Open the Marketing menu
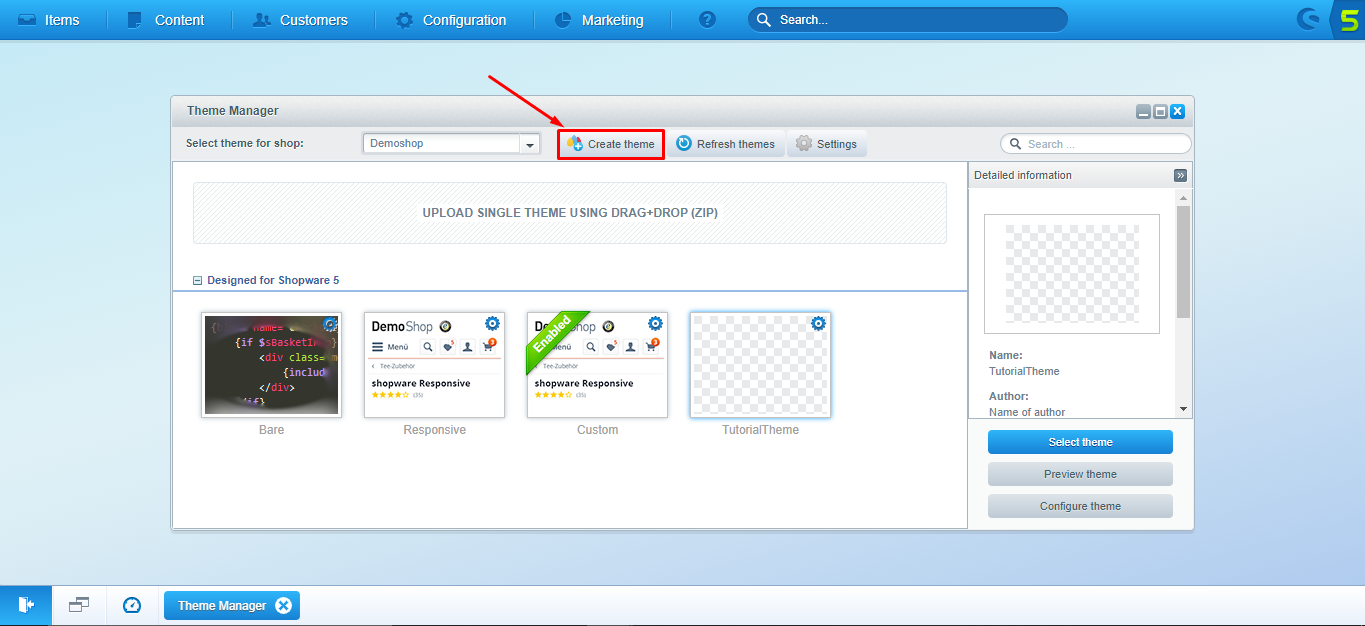The width and height of the screenshot is (1365, 626). [x=599, y=20]
